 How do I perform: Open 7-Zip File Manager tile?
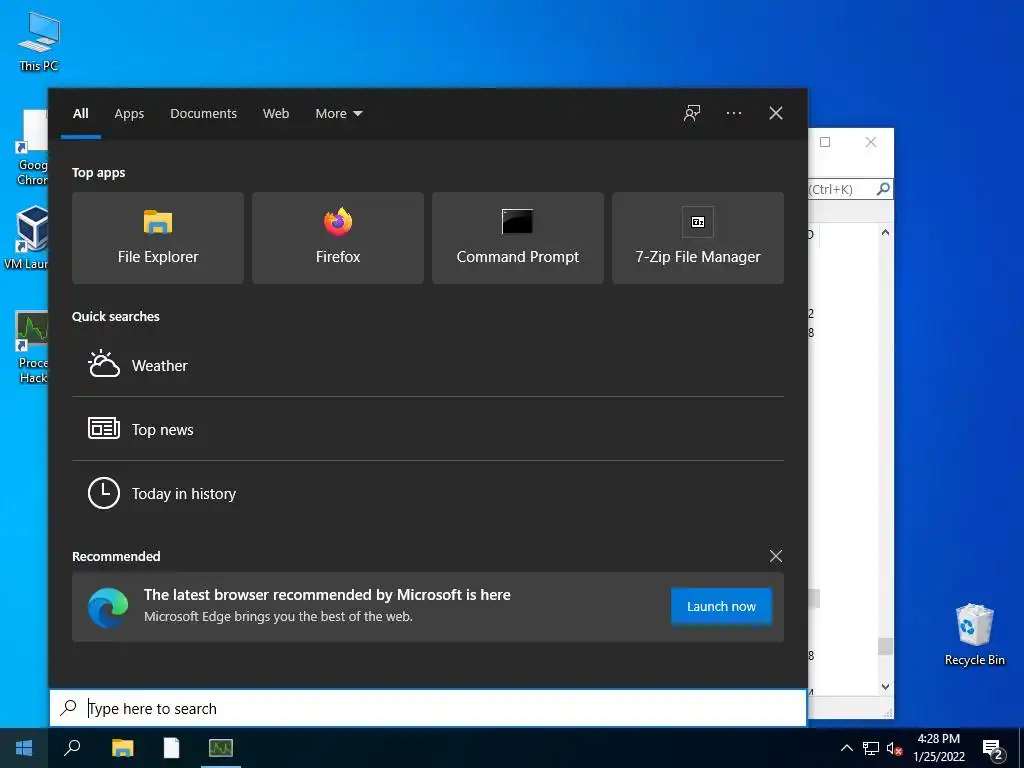click(x=697, y=238)
